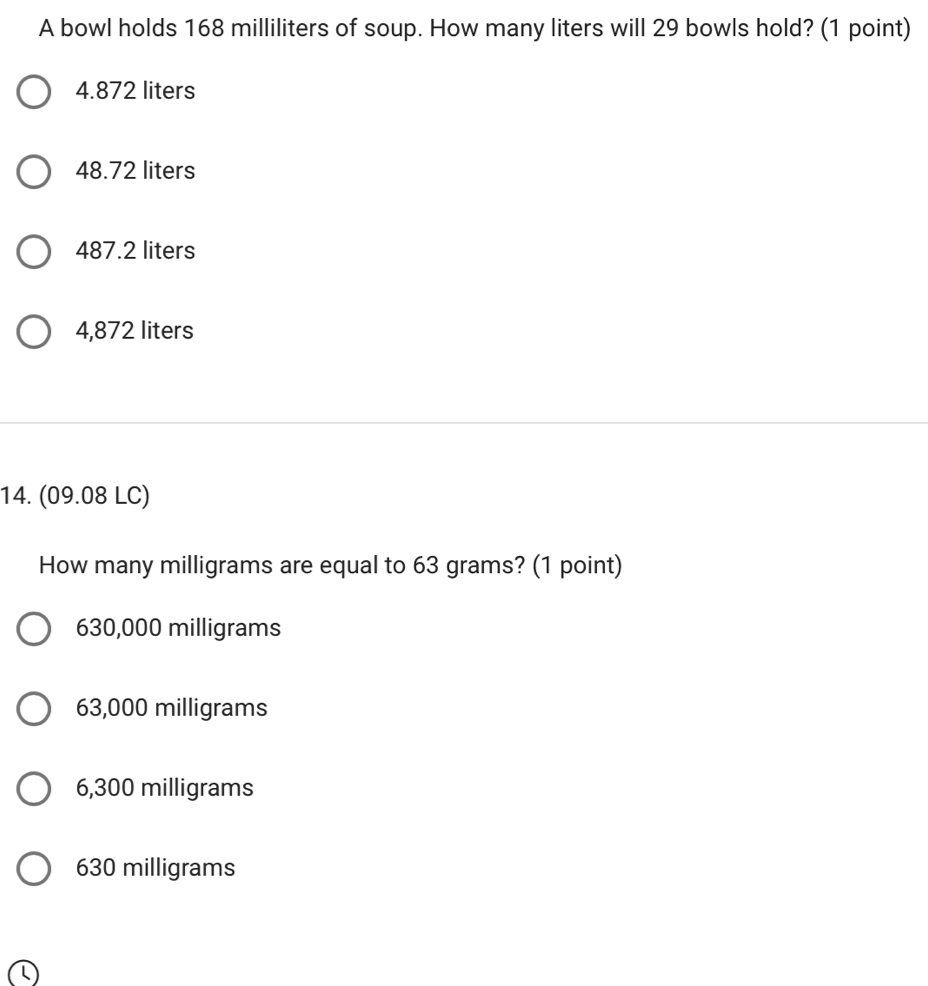The image size is (928, 986).
Task: Click the "6,300 milligrams" answer label
Action: coord(164,788)
